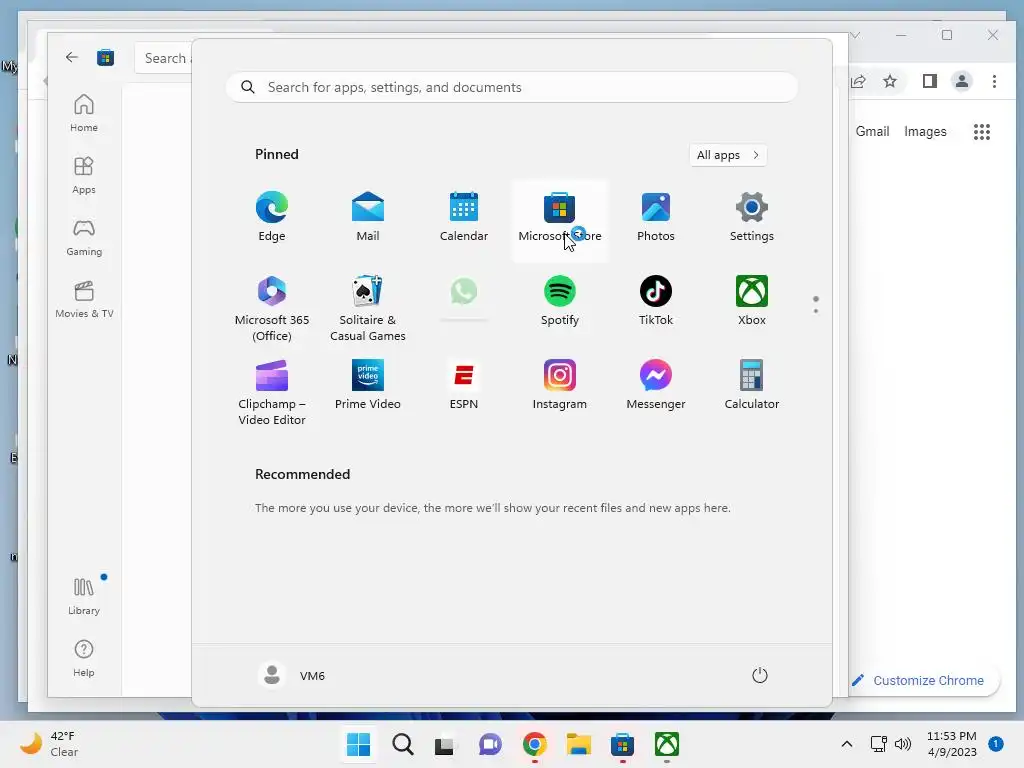Open the WhatsApp pinned icon
The height and width of the screenshot is (768, 1024).
(464, 292)
